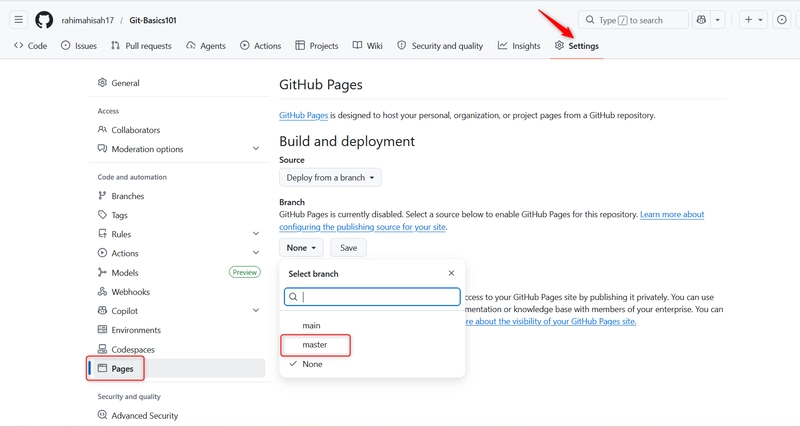Expand the sidebar Copilot chevron
The width and height of the screenshot is (800, 427).
(256, 310)
